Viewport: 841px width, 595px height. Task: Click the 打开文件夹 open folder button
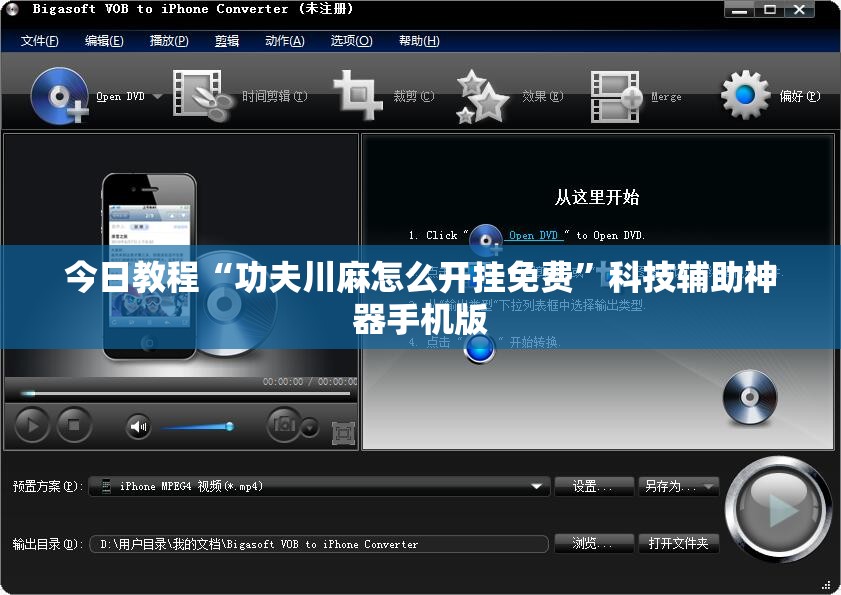click(x=678, y=543)
